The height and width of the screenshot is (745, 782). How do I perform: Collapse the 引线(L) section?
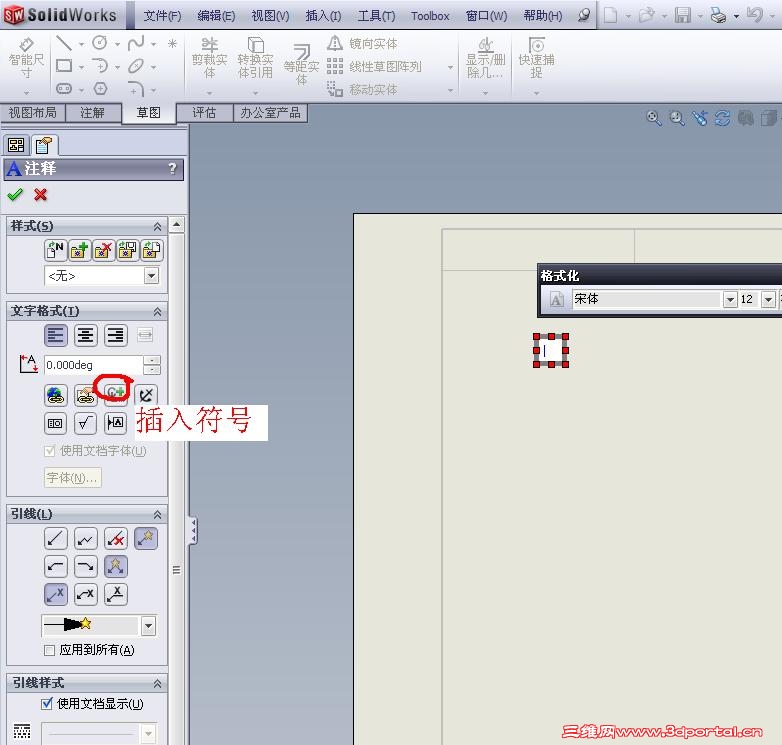157,514
